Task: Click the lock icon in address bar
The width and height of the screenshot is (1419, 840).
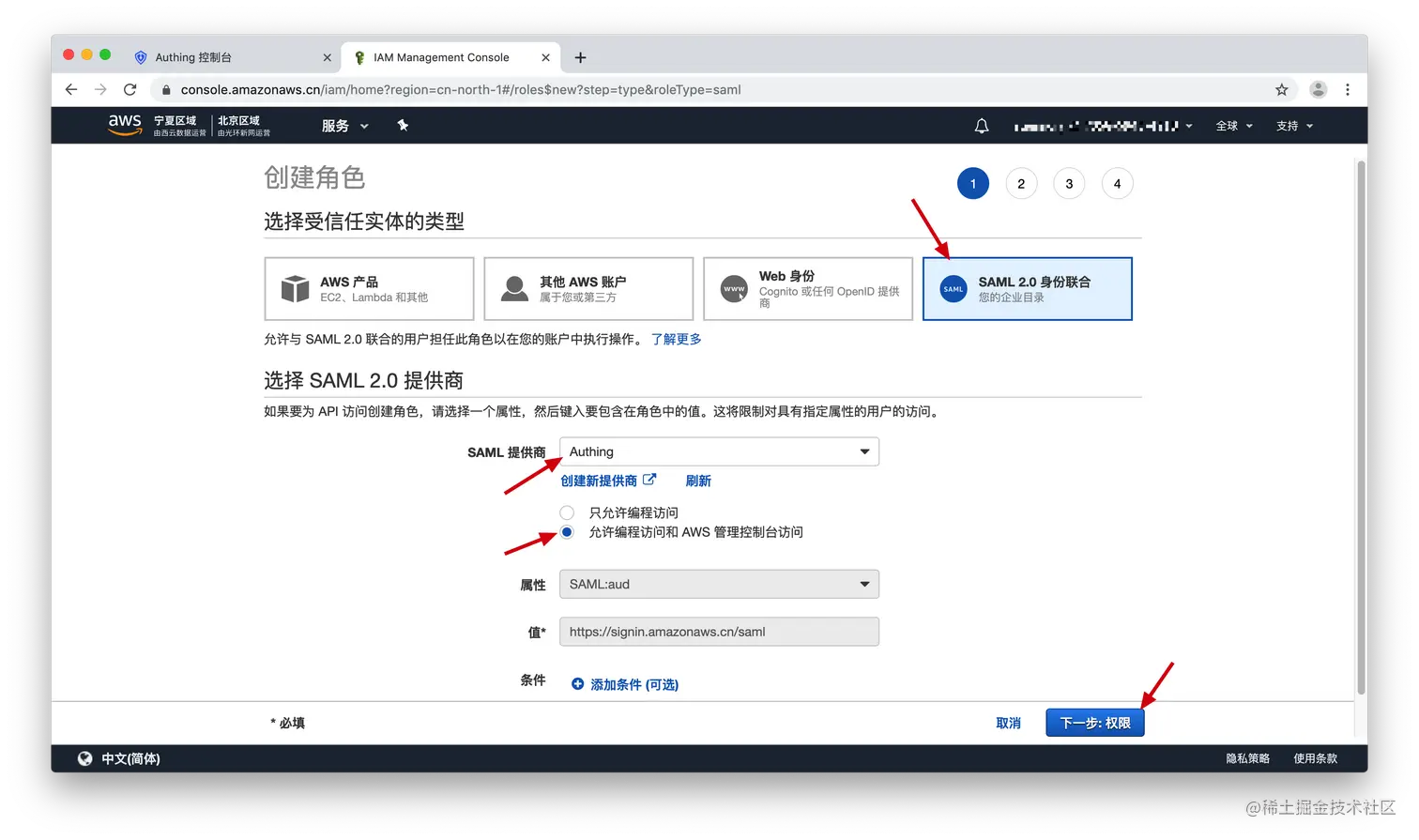Action: [x=166, y=90]
